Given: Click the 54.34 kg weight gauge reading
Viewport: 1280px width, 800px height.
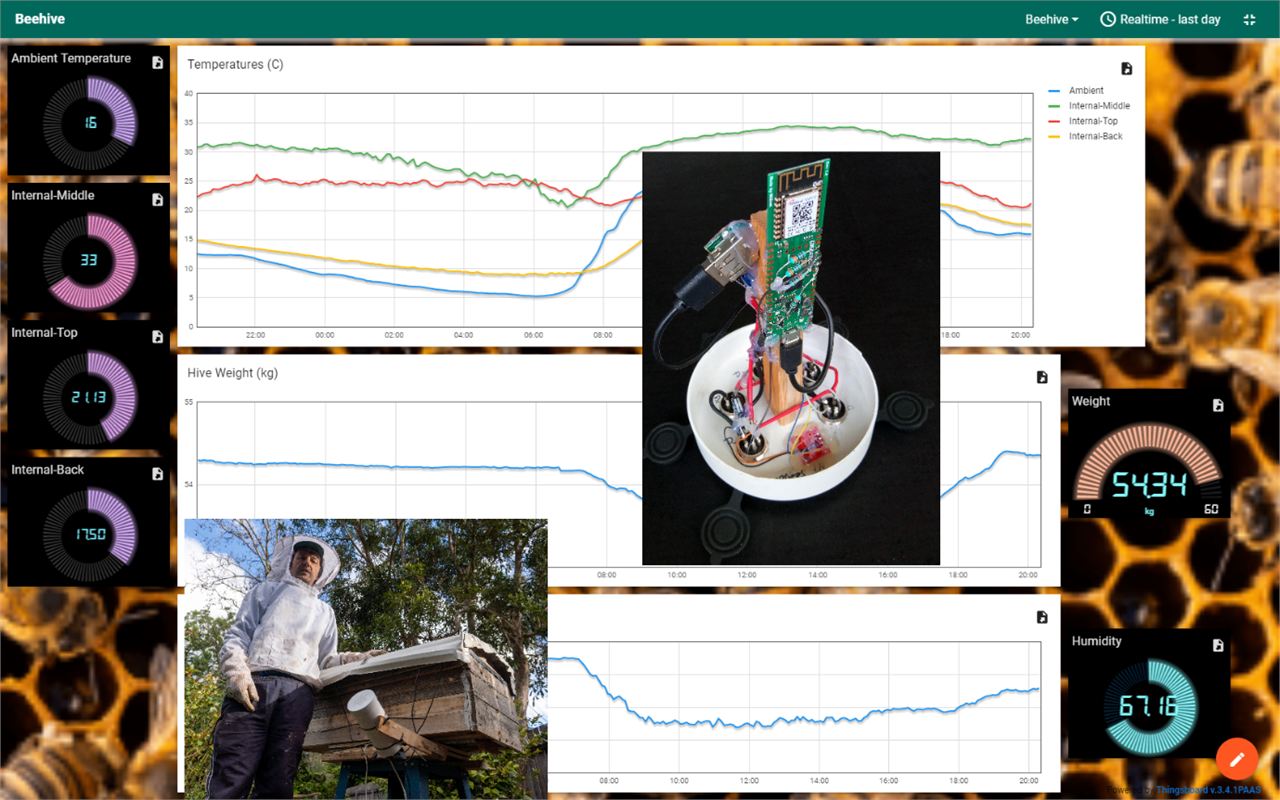Looking at the screenshot, I should click(1150, 486).
